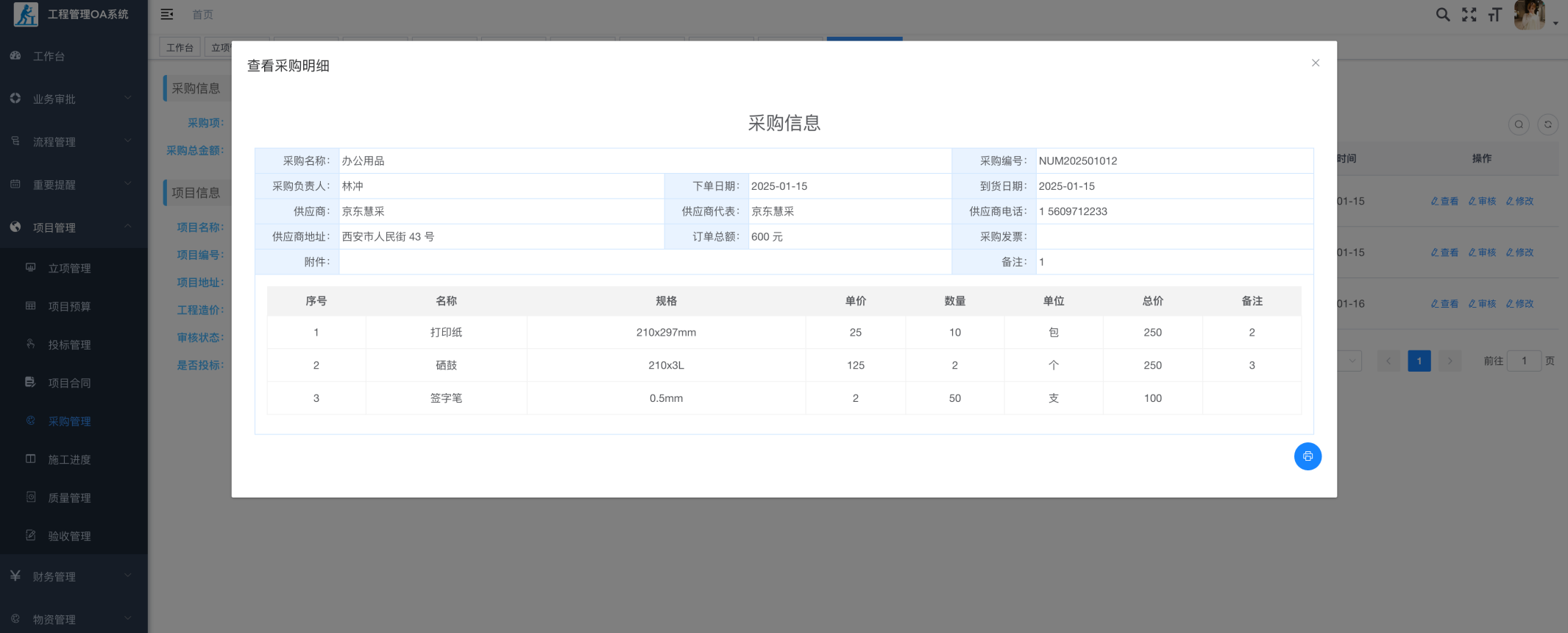Image resolution: width=1568 pixels, height=633 pixels.
Task: Click 修改 link in 01-16 row
Action: (1519, 303)
